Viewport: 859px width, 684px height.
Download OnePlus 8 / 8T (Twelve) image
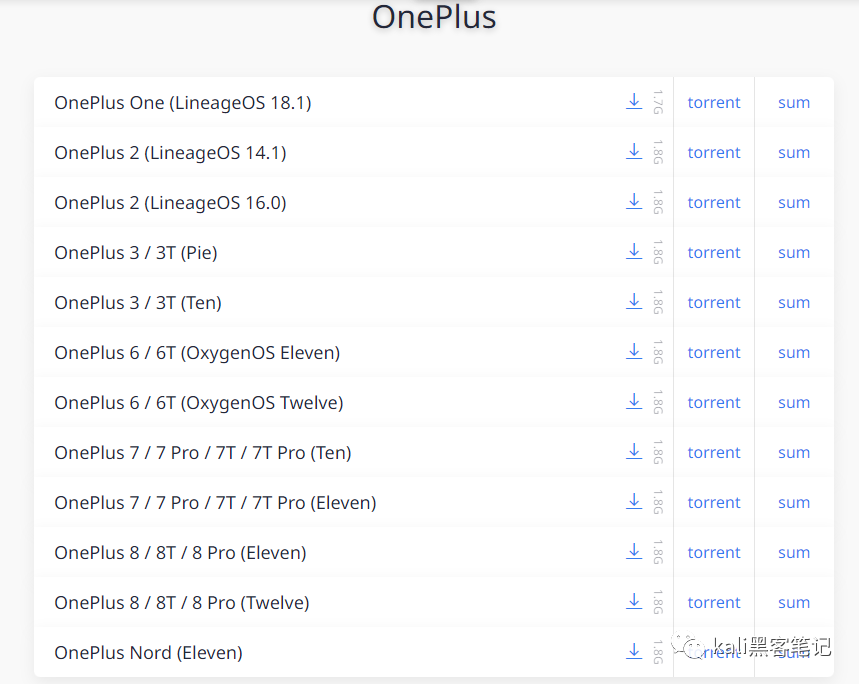(x=634, y=601)
